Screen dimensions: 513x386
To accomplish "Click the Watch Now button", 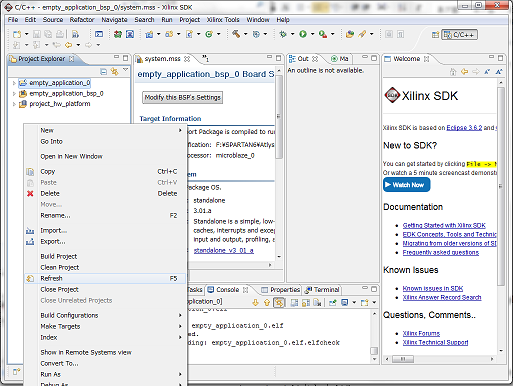I will [x=406, y=185].
